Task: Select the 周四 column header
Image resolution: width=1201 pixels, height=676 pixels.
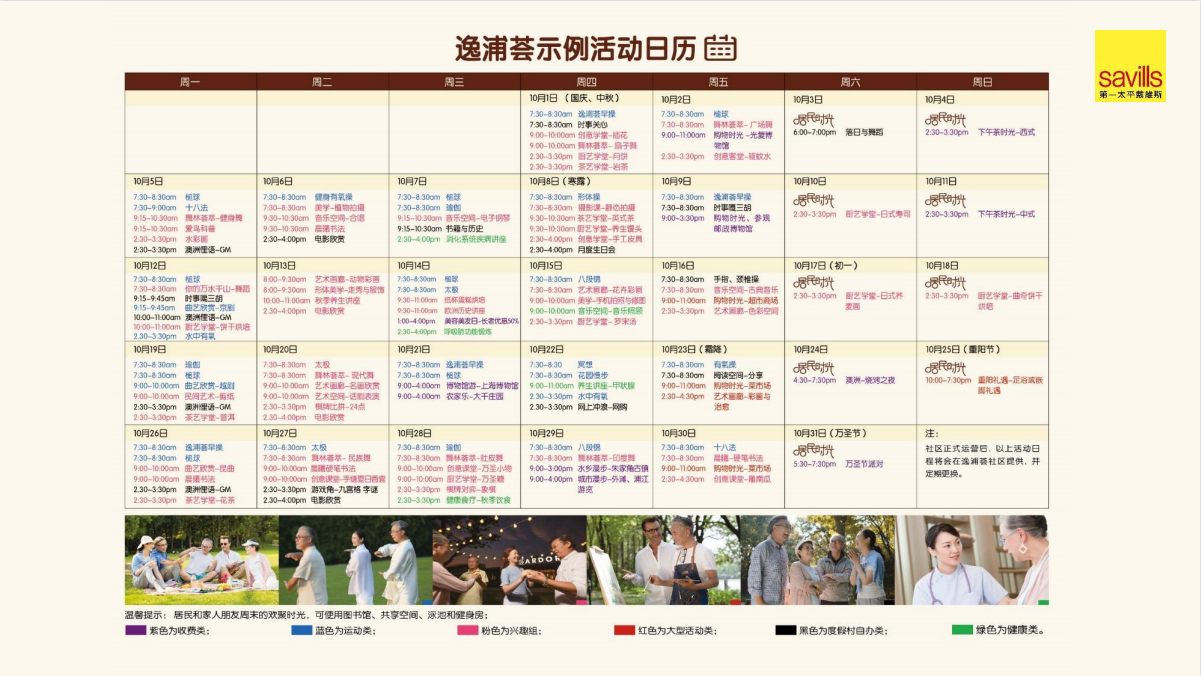Action: tap(586, 82)
